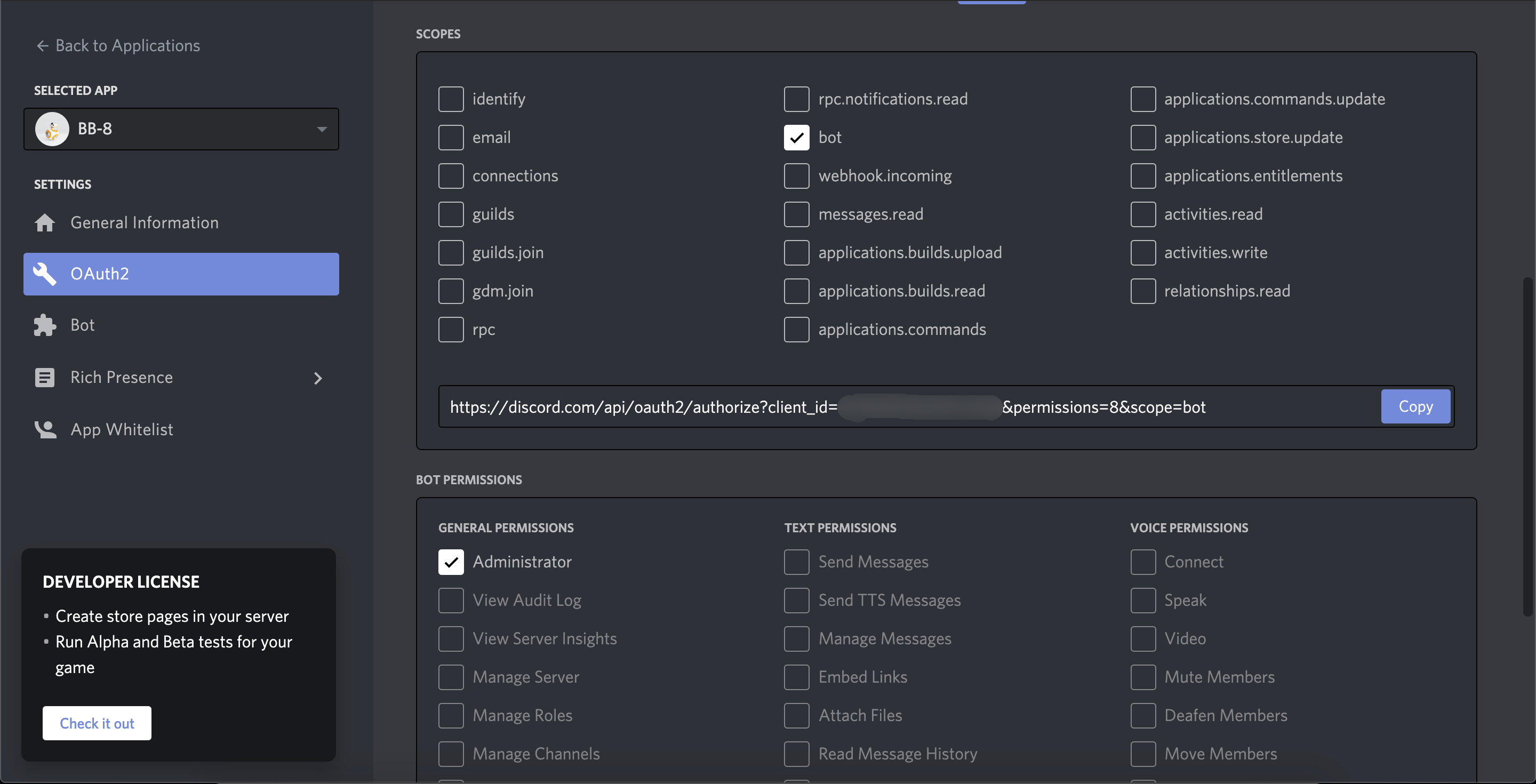Check the Video voice permission
The width and height of the screenshot is (1536, 784).
pyautogui.click(x=1143, y=638)
